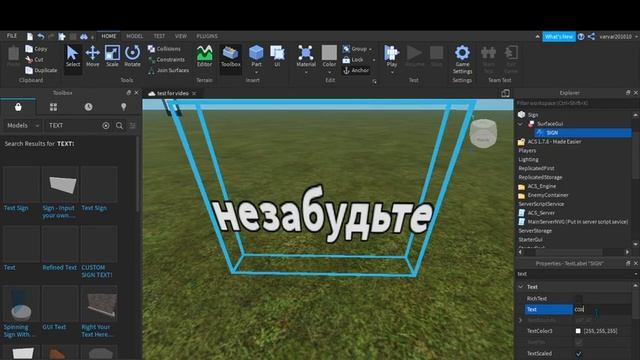The height and width of the screenshot is (360, 640).
Task: Collapse the ribbon with the up arrow
Action: 537,36
